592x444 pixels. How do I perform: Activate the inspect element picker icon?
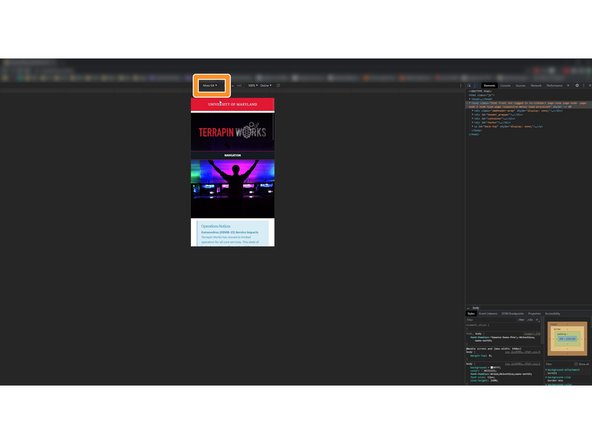click(x=469, y=86)
